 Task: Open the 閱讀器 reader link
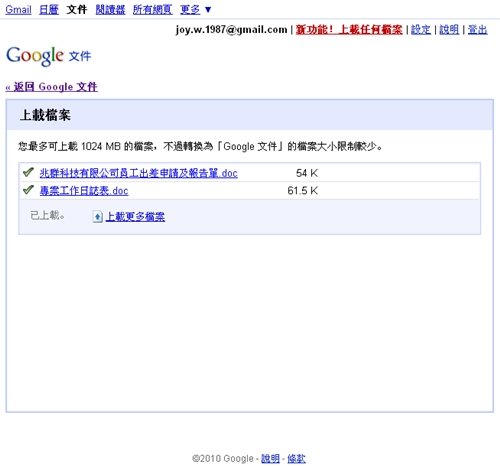[110, 10]
